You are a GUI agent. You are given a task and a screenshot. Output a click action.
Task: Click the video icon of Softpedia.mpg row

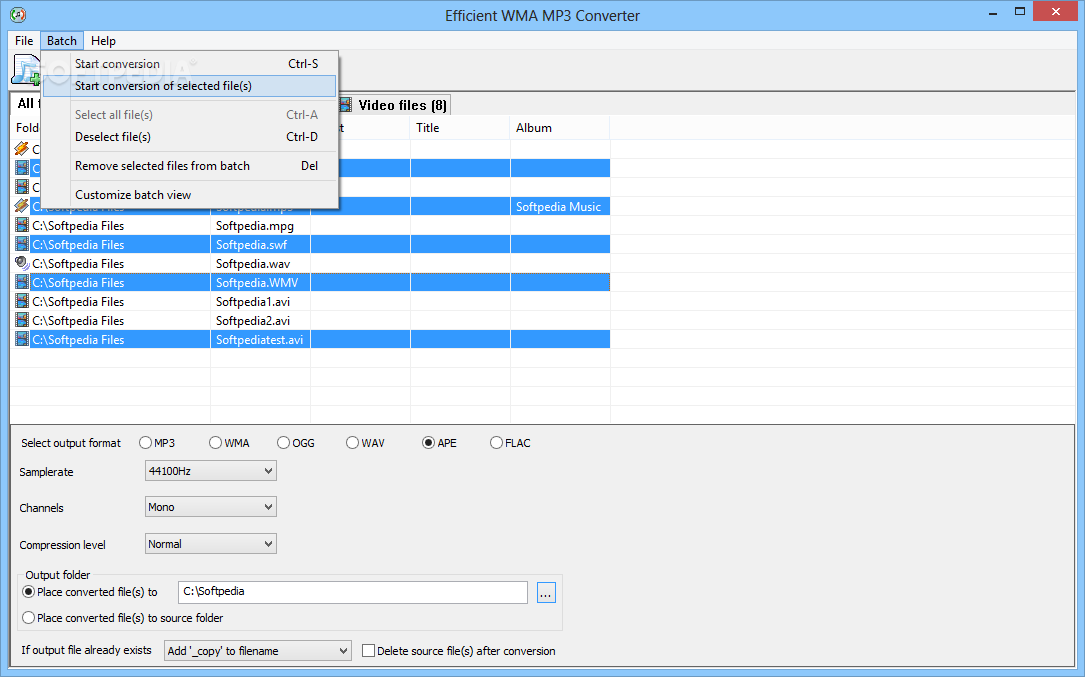coord(21,225)
